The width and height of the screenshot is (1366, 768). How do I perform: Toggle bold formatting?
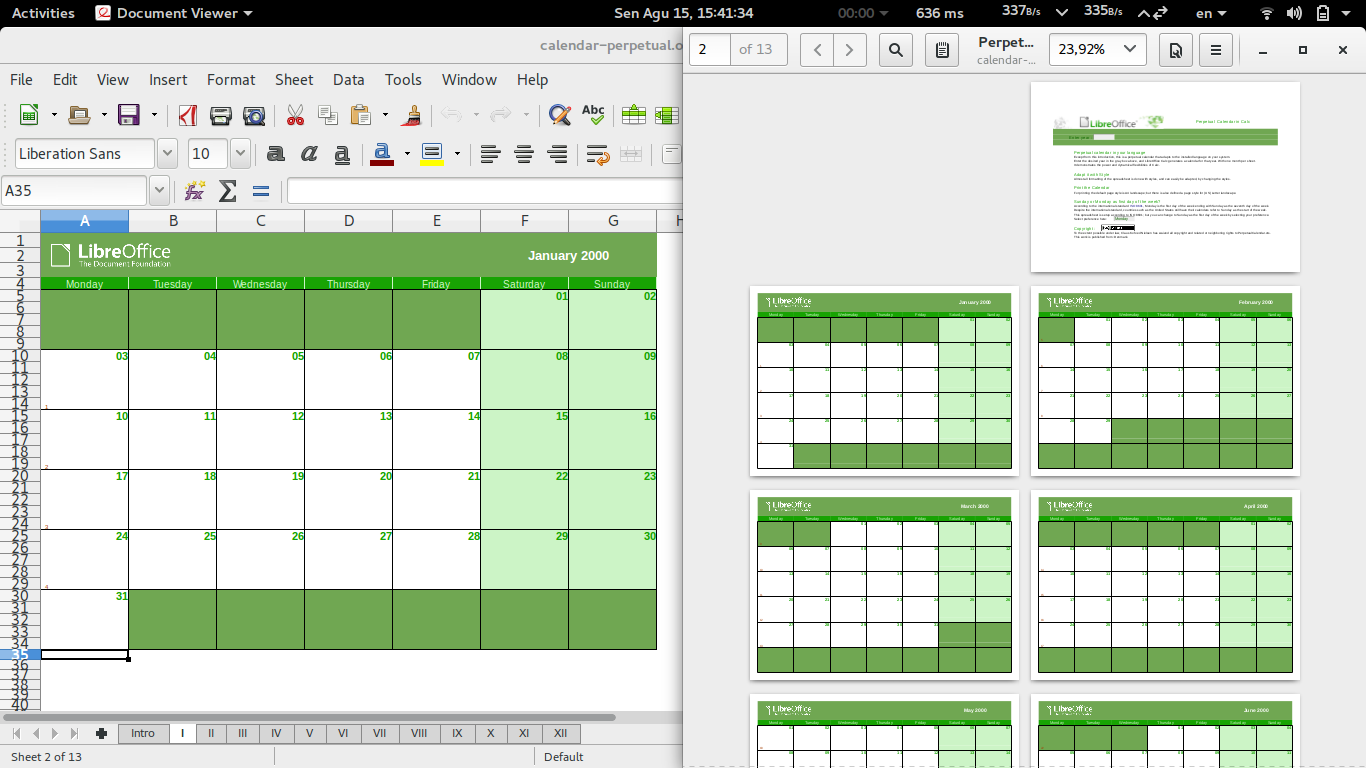click(276, 153)
